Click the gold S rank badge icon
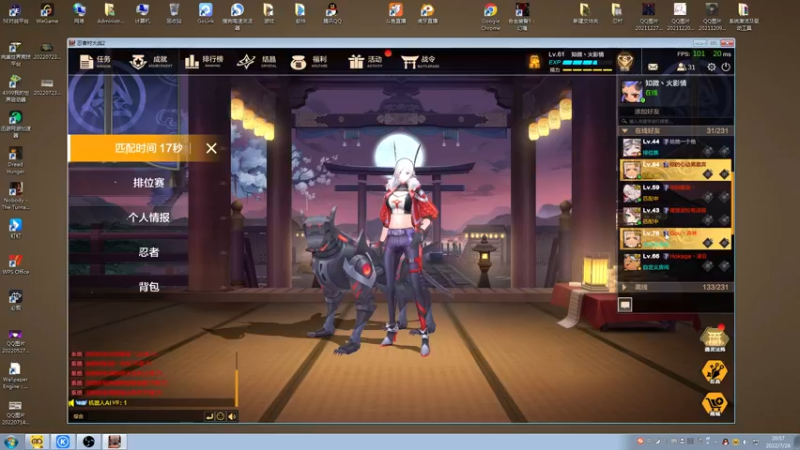Screen dimensions: 800x450 [625, 61]
